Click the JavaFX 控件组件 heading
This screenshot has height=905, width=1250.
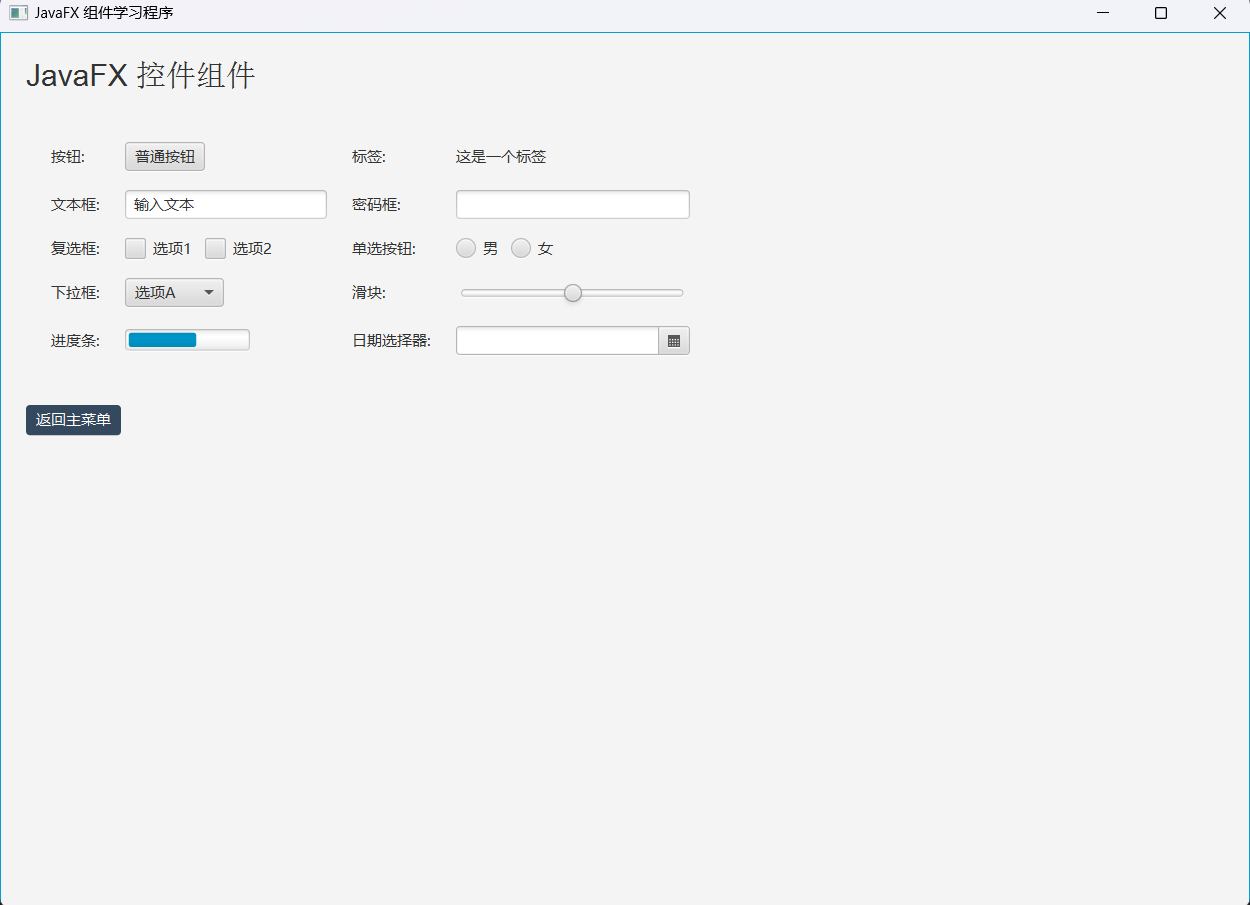pyautogui.click(x=140, y=74)
